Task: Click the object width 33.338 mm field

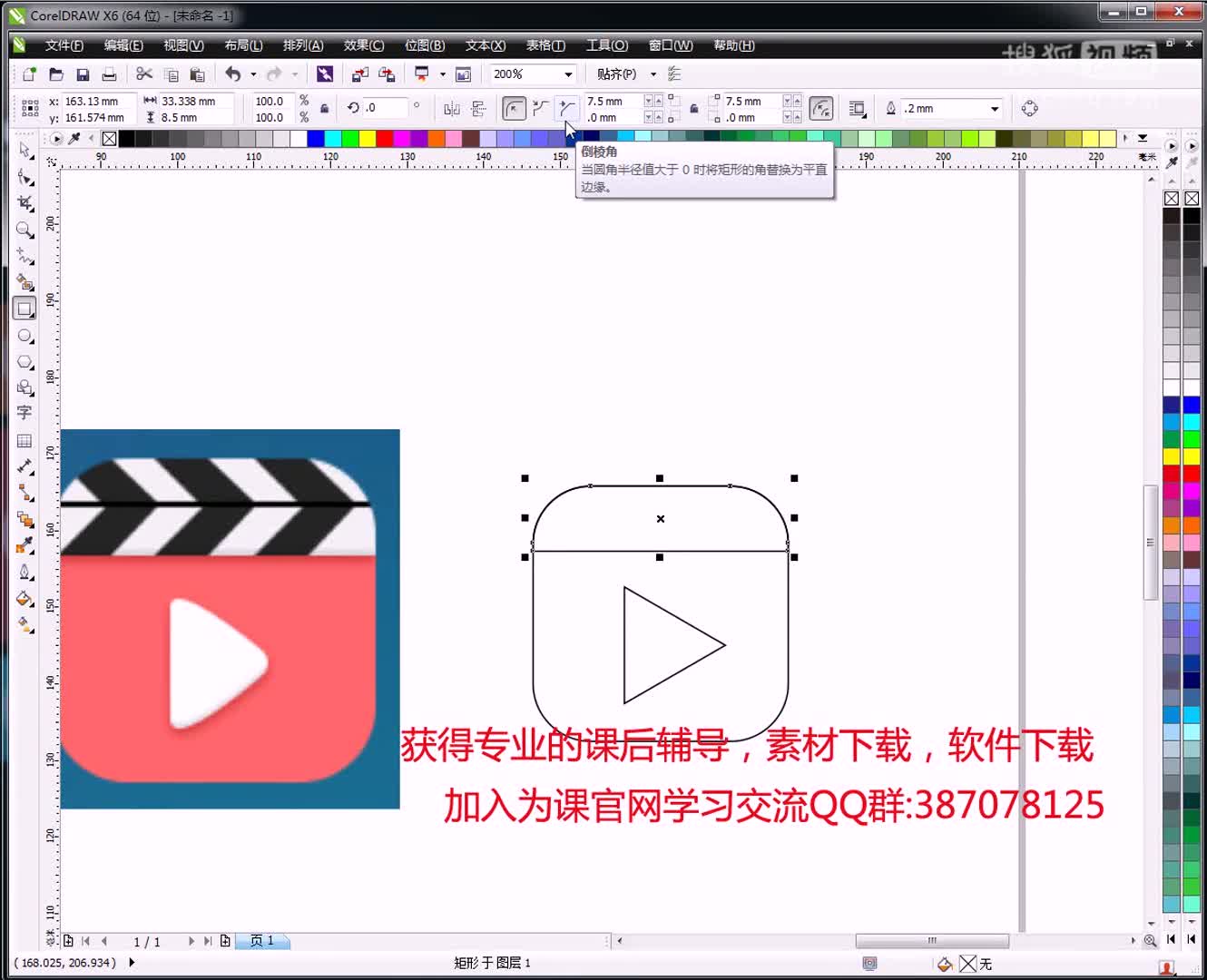Action: [x=196, y=102]
